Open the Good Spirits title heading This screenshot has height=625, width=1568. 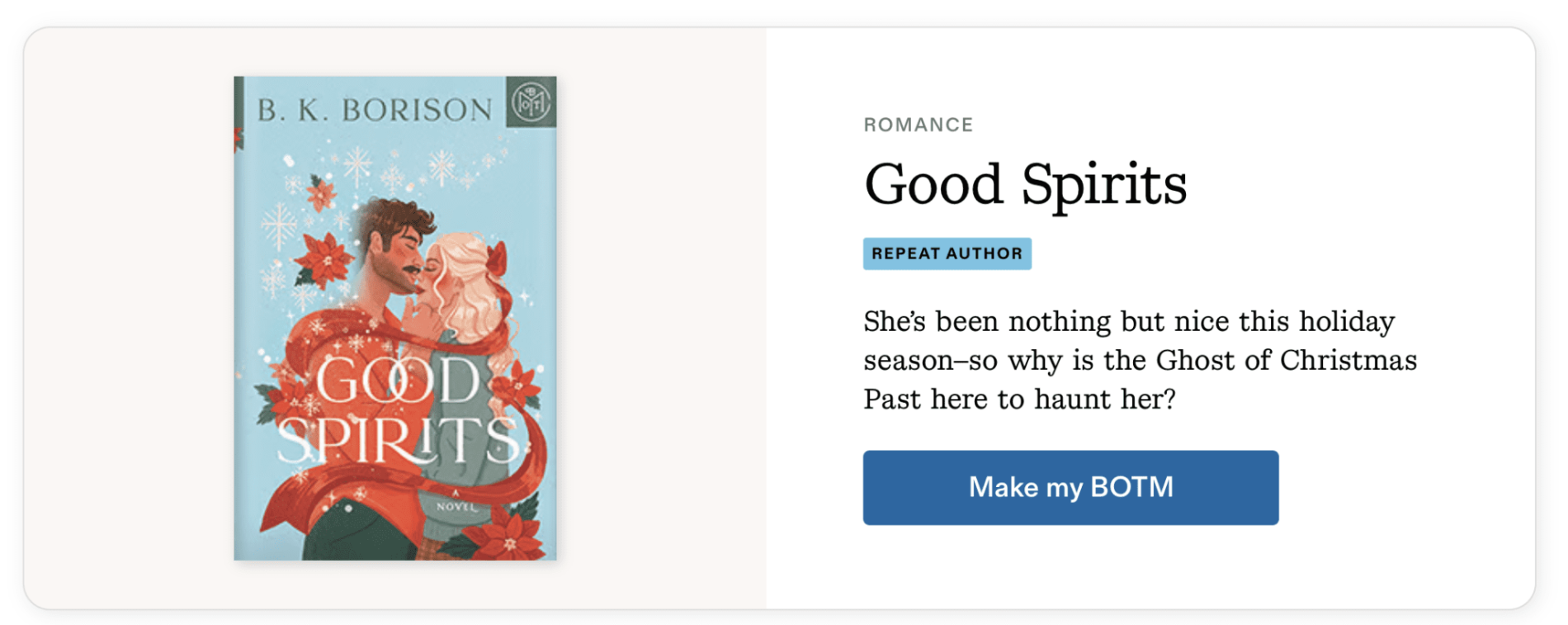click(x=1025, y=183)
